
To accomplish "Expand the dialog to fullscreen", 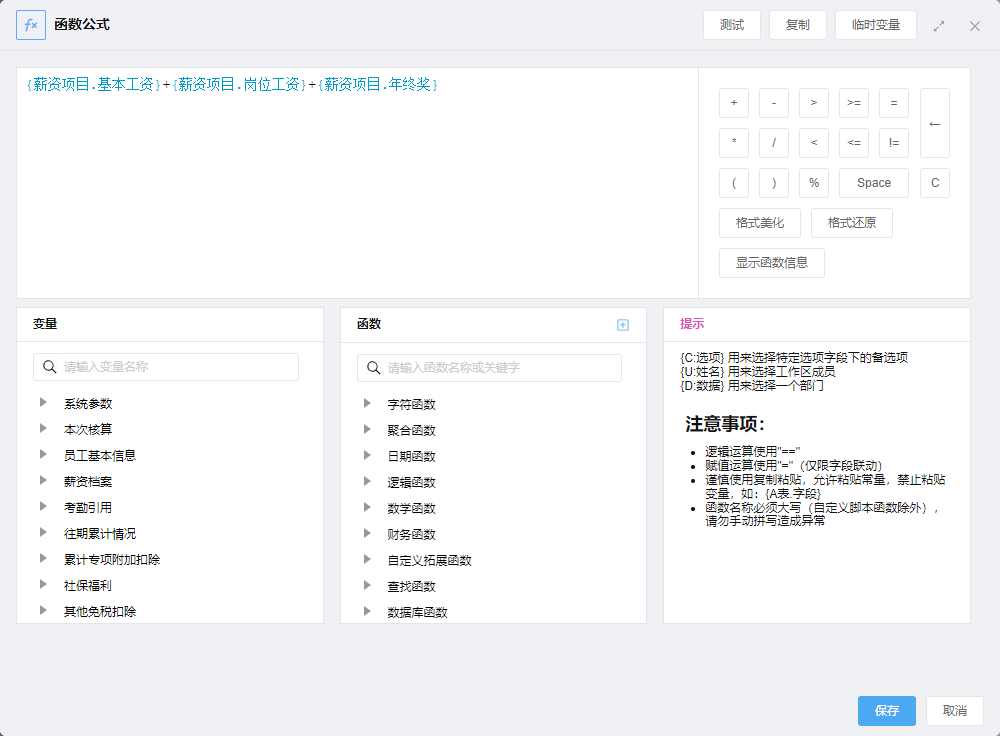I will (939, 26).
